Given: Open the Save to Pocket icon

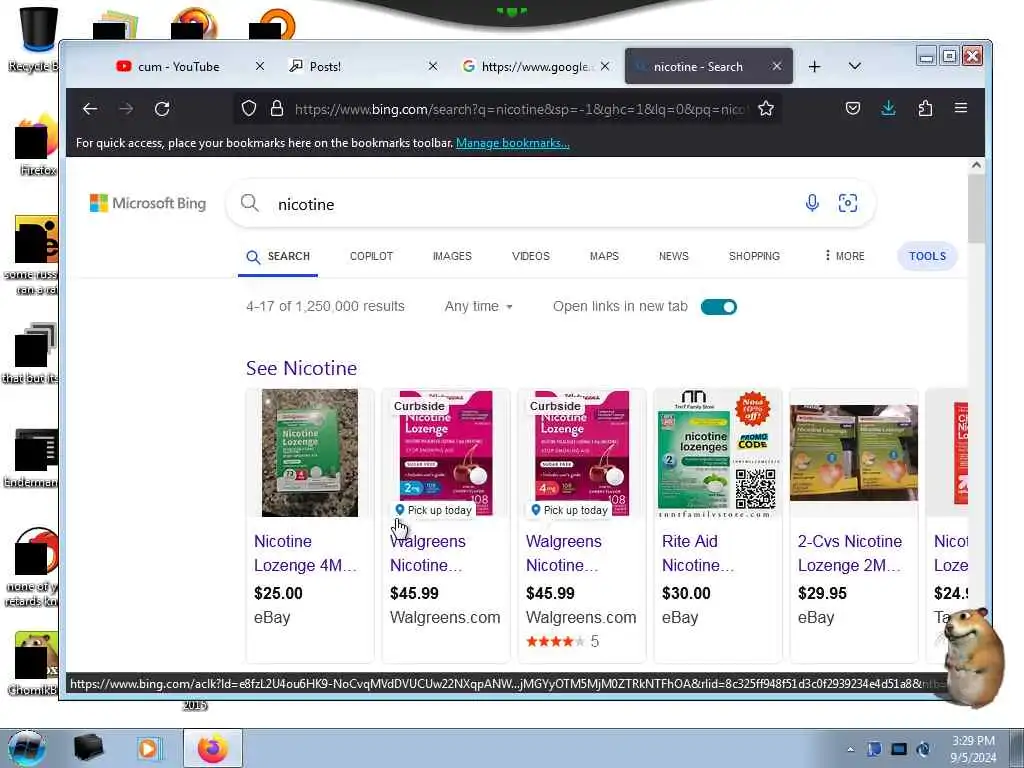Looking at the screenshot, I should coord(853,108).
